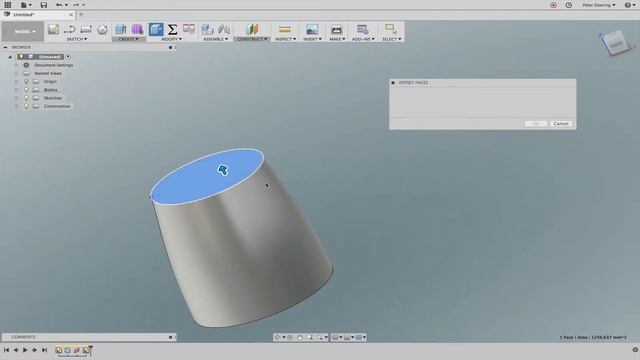Close the Untitled document tab
This screenshot has height=360, width=640.
pyautogui.click(x=71, y=15)
